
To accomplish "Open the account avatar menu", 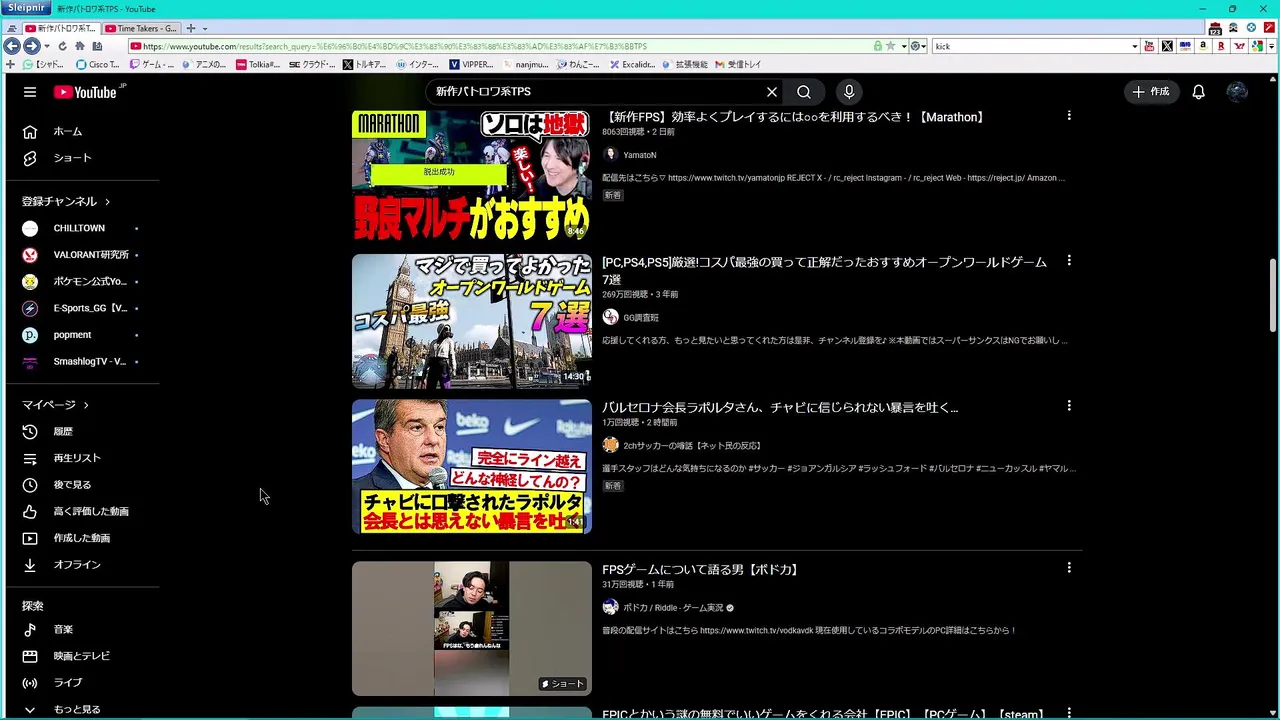I will [1237, 92].
